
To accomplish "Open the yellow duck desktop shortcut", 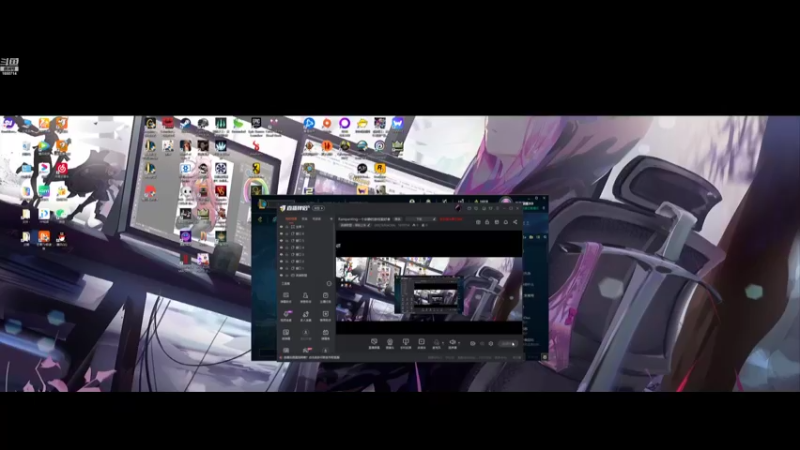I will [x=362, y=123].
